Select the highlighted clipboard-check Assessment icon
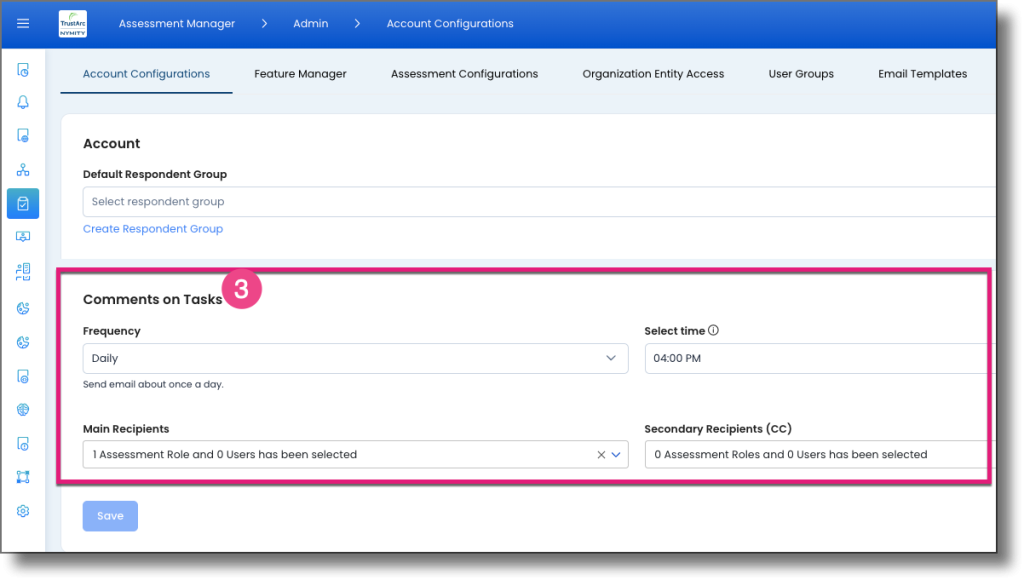Screen dimensions: 1024x580 23,204
